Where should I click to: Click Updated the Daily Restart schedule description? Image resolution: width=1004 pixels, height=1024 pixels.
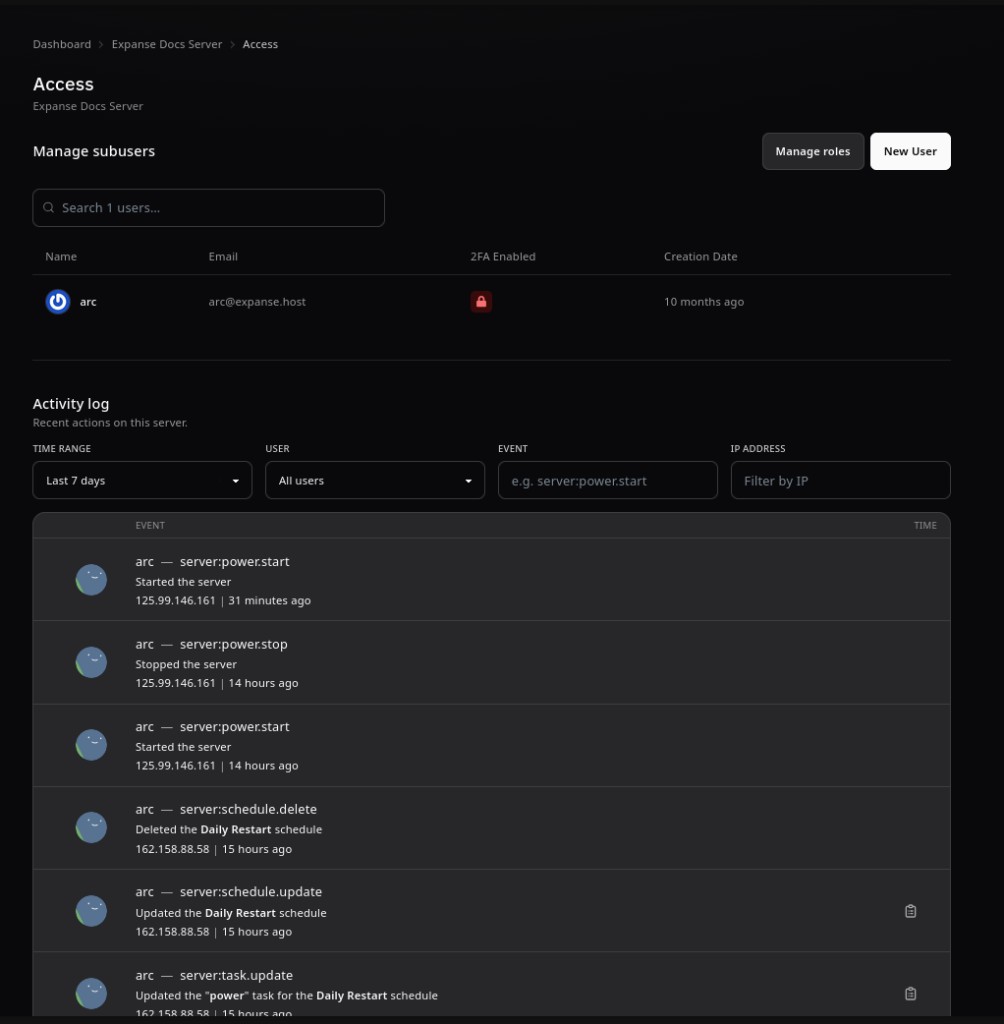point(231,913)
